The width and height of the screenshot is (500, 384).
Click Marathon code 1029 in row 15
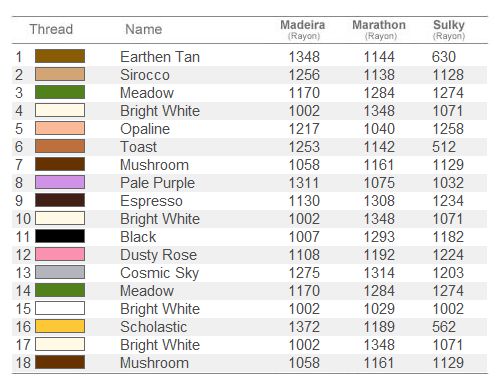click(379, 309)
